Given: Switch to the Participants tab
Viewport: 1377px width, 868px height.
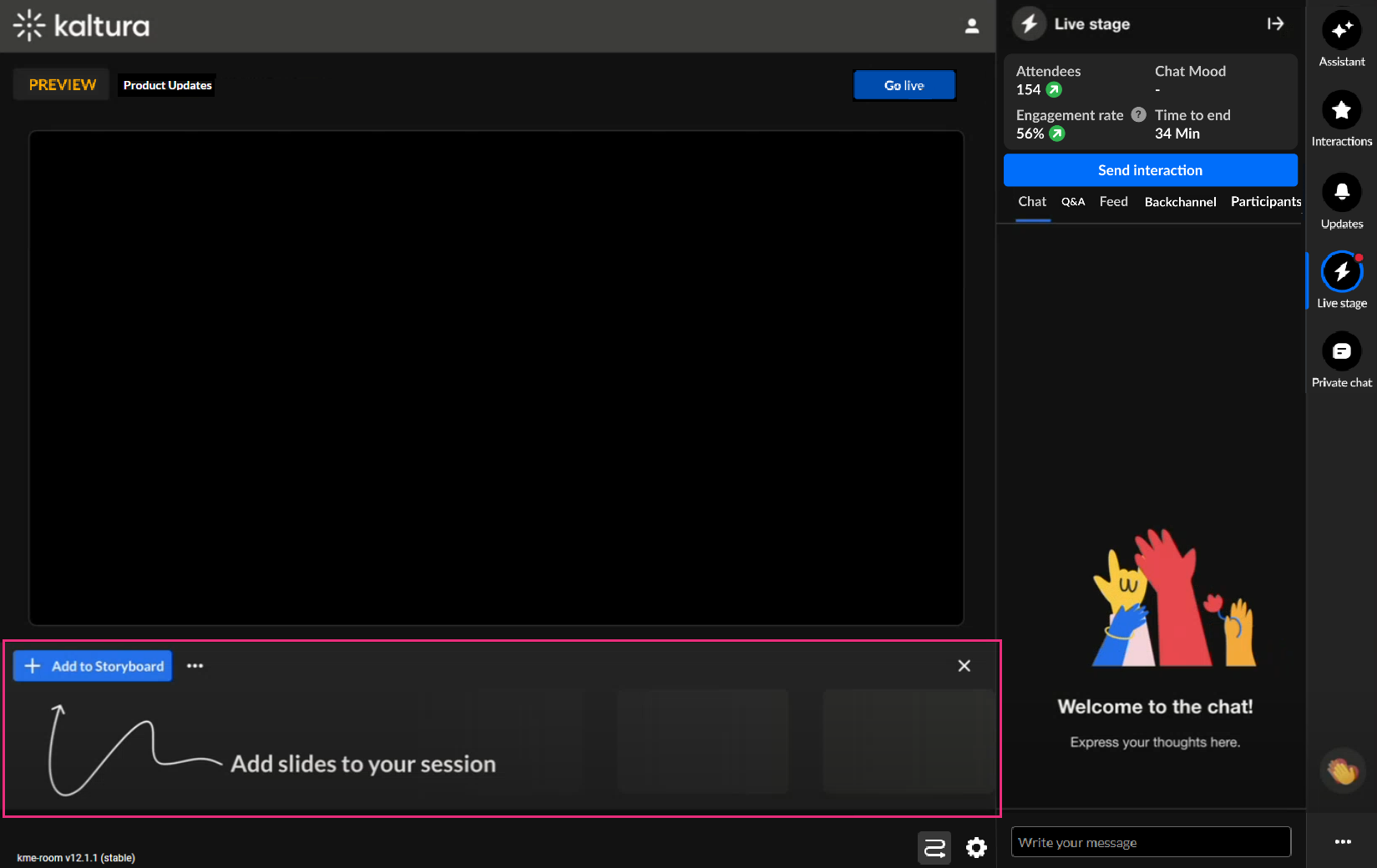Looking at the screenshot, I should (x=1266, y=202).
